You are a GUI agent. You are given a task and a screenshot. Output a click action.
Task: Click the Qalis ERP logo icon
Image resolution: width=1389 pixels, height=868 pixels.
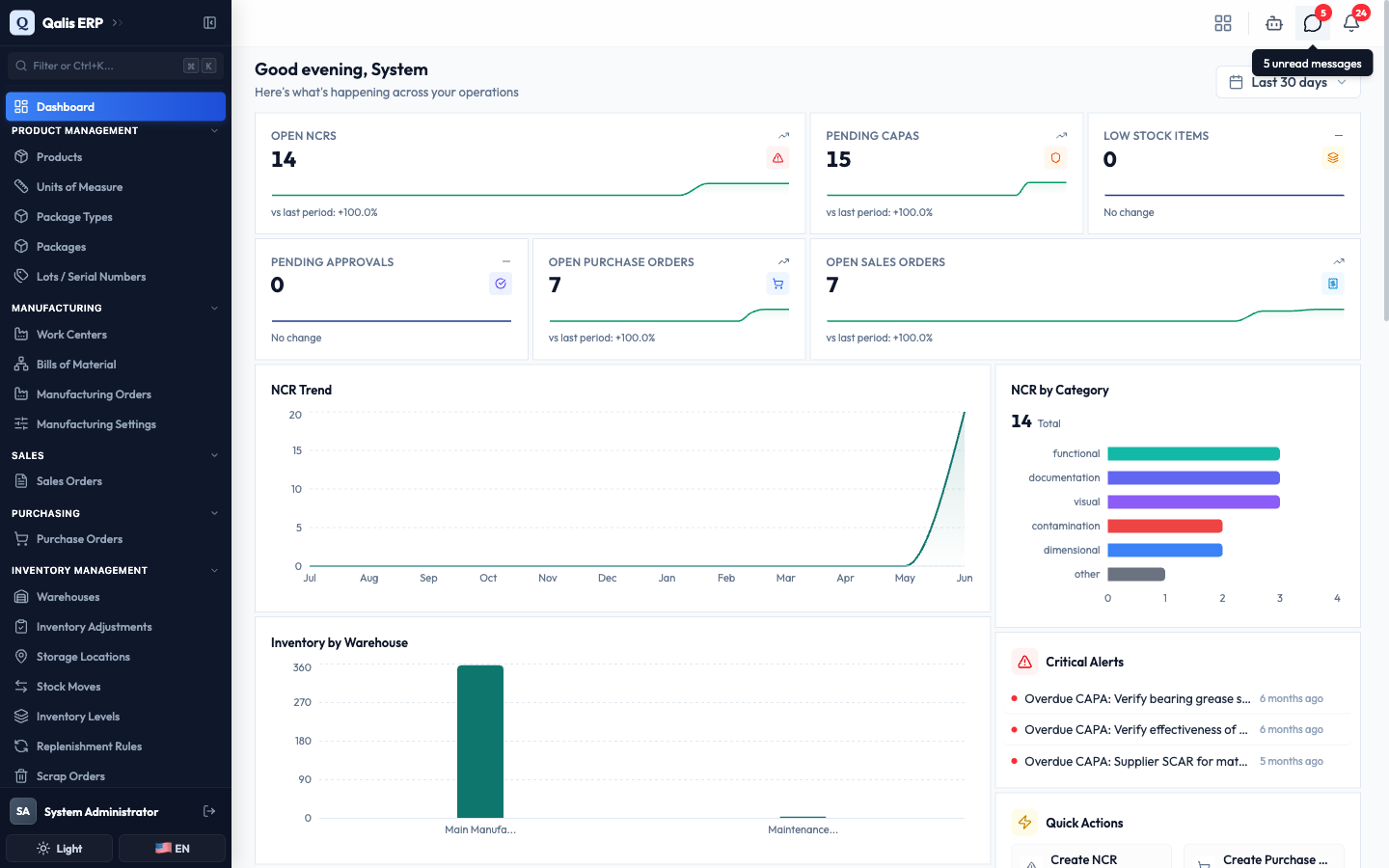click(22, 22)
